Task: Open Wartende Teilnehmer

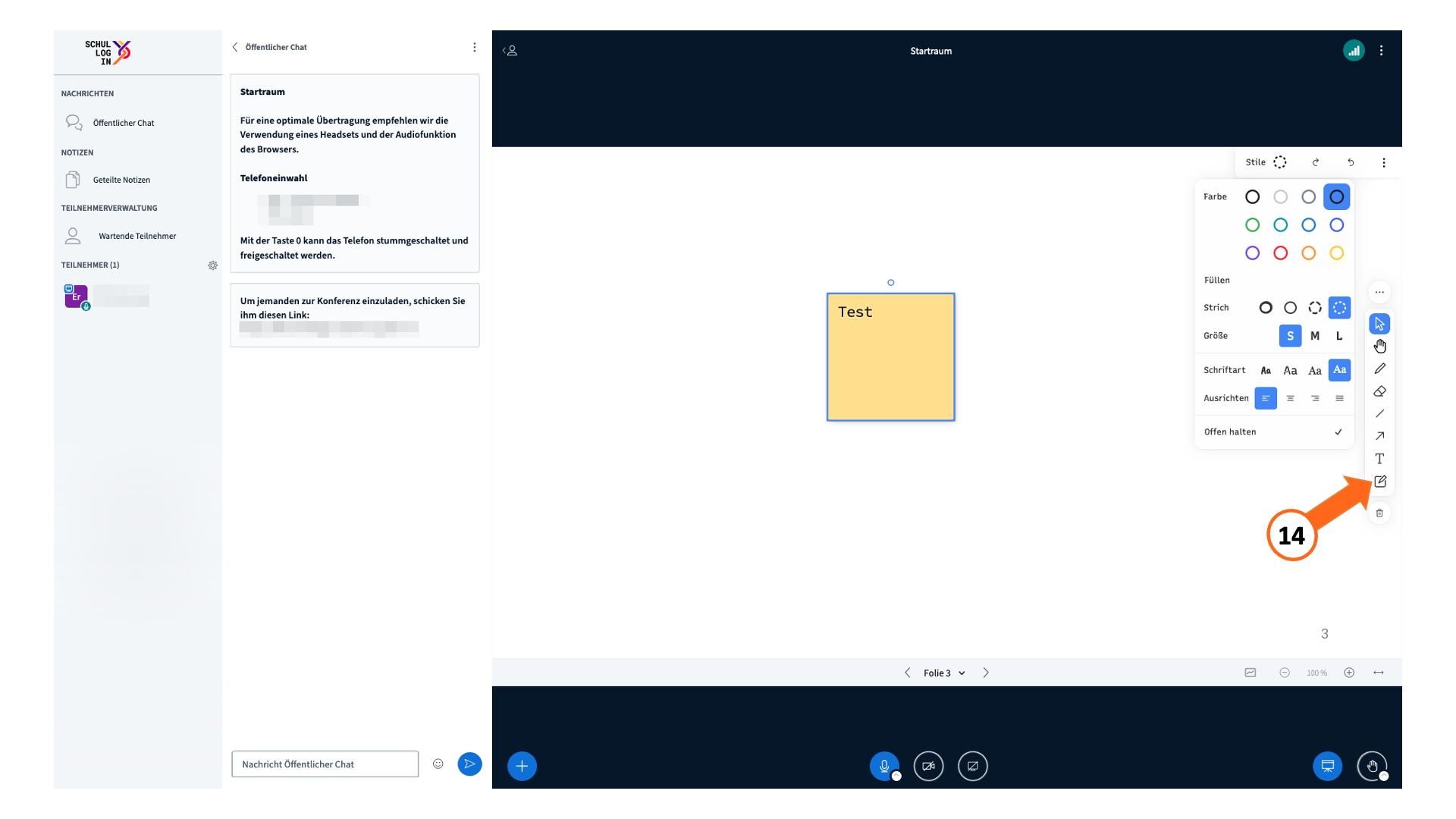Action: [120, 236]
